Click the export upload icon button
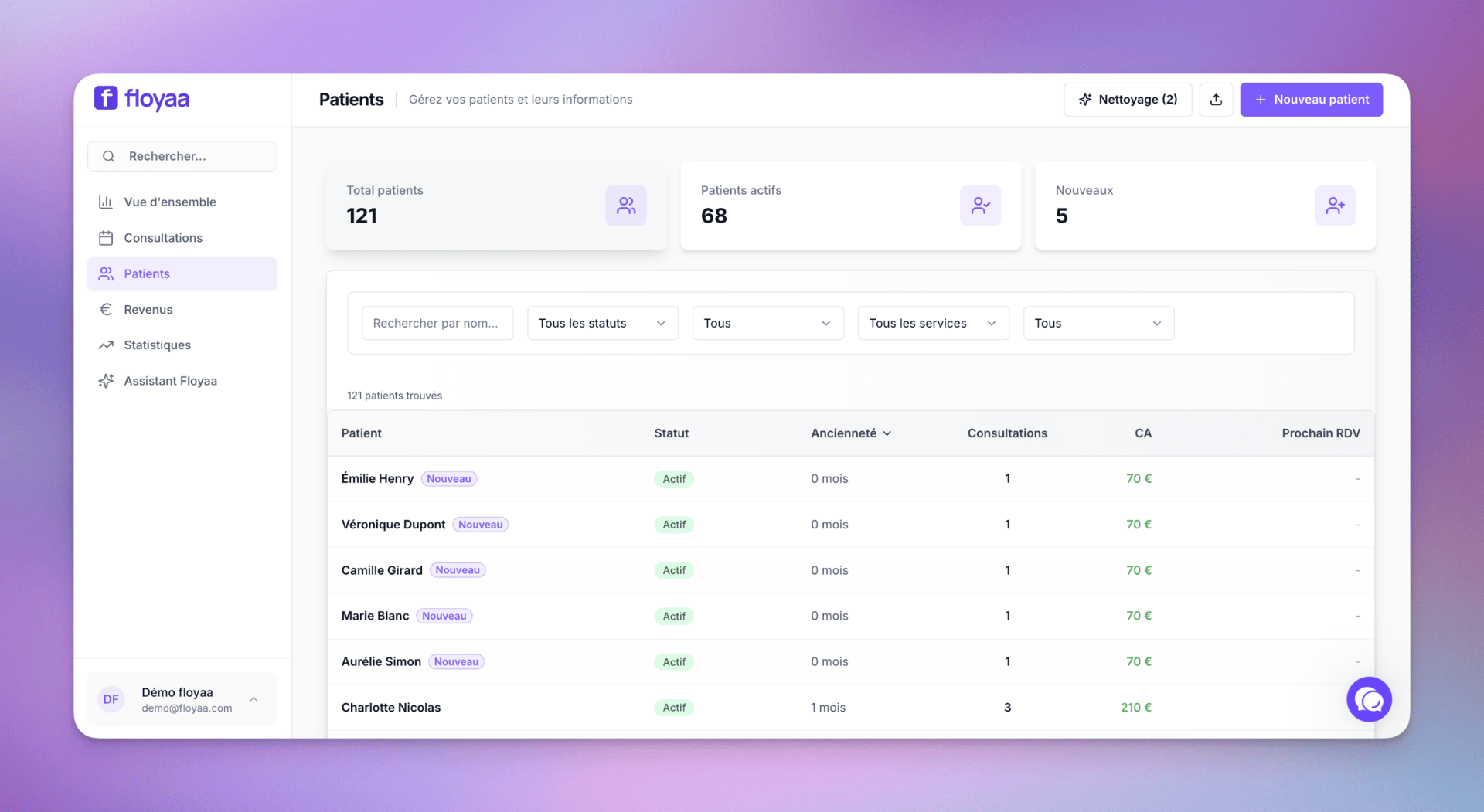This screenshot has width=1484, height=812. click(x=1216, y=100)
